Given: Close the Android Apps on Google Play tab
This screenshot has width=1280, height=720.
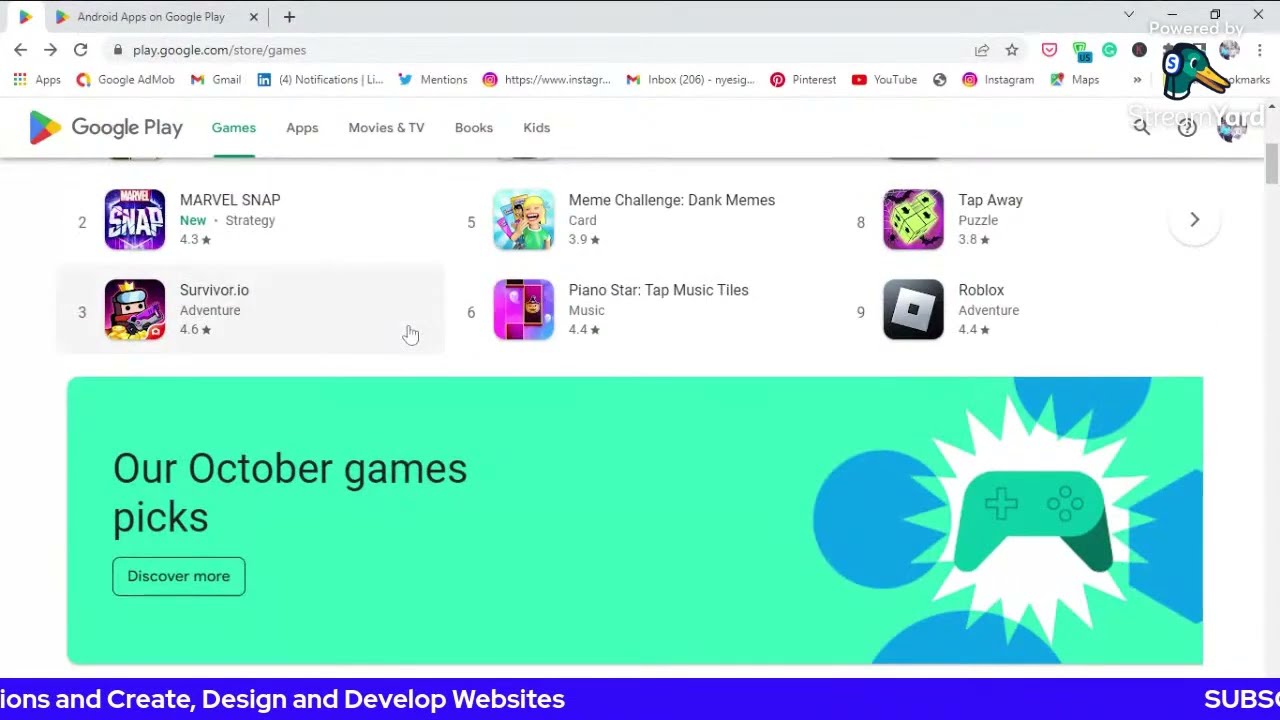Looking at the screenshot, I should tap(254, 17).
